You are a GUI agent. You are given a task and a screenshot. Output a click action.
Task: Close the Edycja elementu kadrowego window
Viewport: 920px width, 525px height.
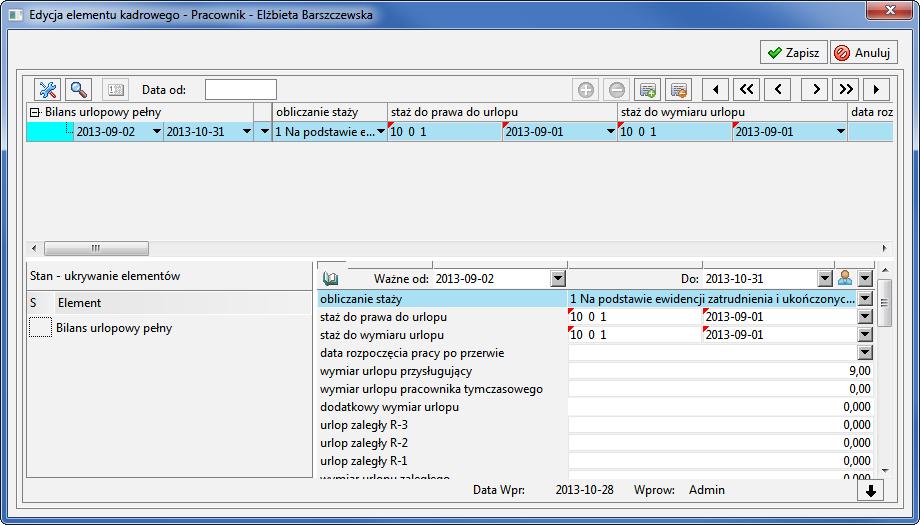click(890, 10)
